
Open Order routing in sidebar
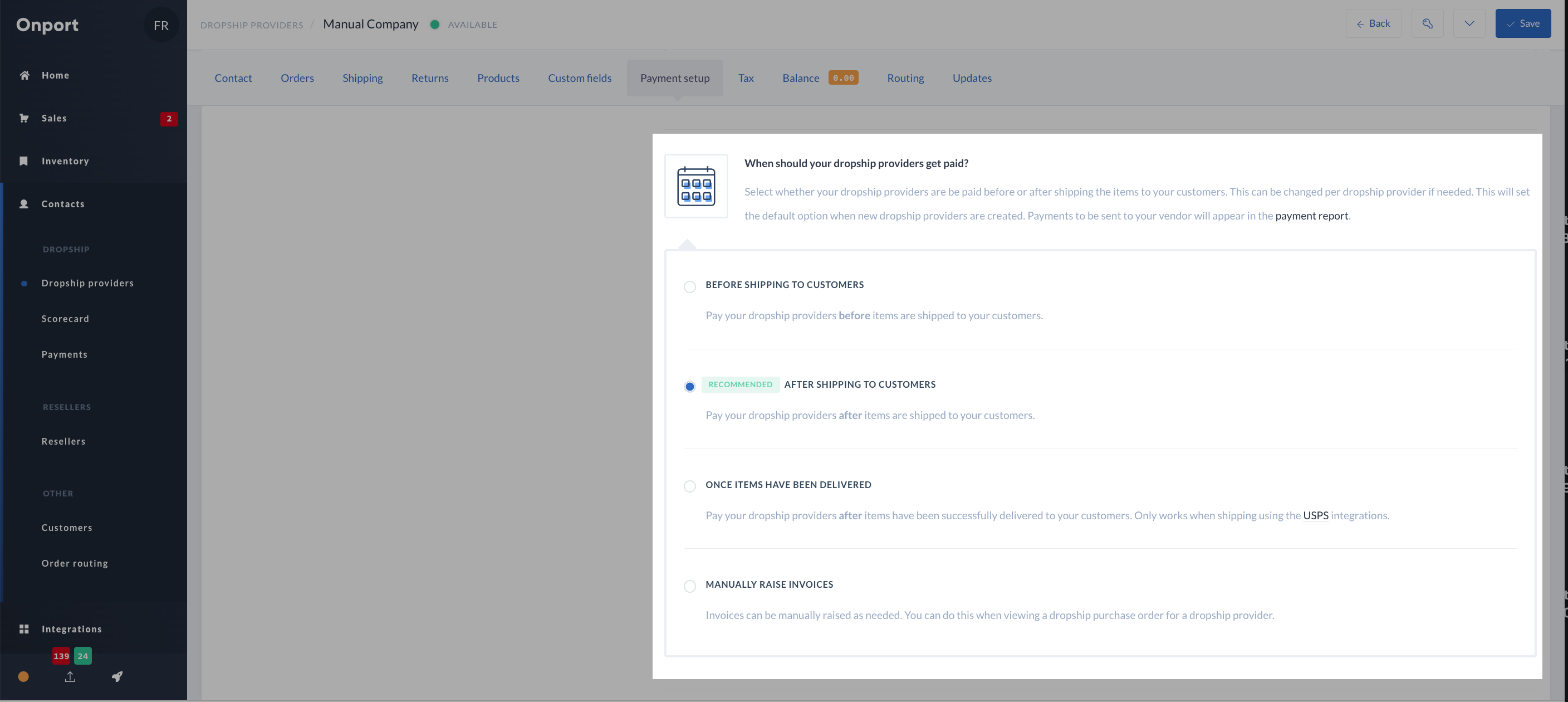click(x=75, y=563)
